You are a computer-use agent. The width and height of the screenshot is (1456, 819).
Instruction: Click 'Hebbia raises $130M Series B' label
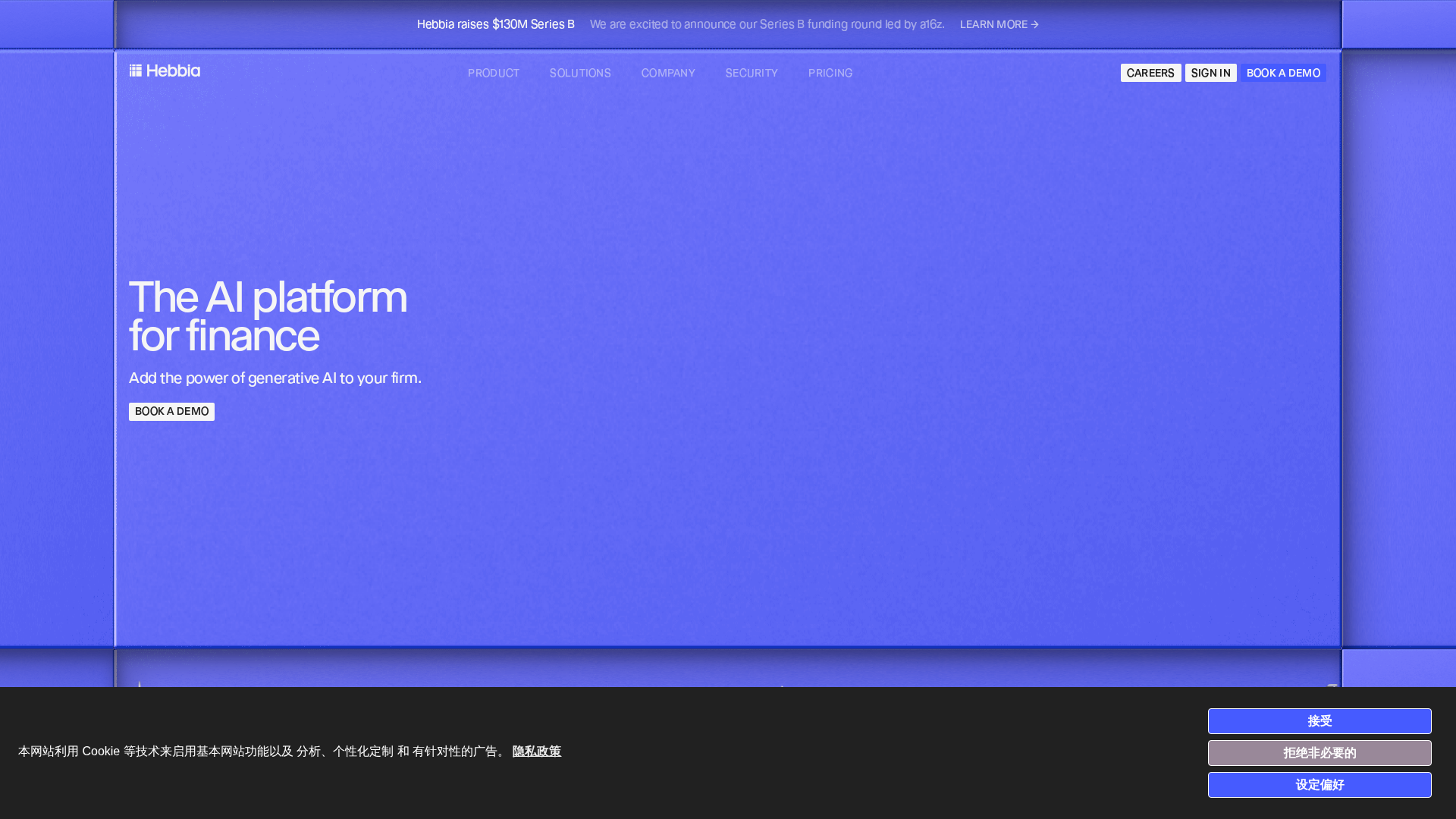coord(494,24)
